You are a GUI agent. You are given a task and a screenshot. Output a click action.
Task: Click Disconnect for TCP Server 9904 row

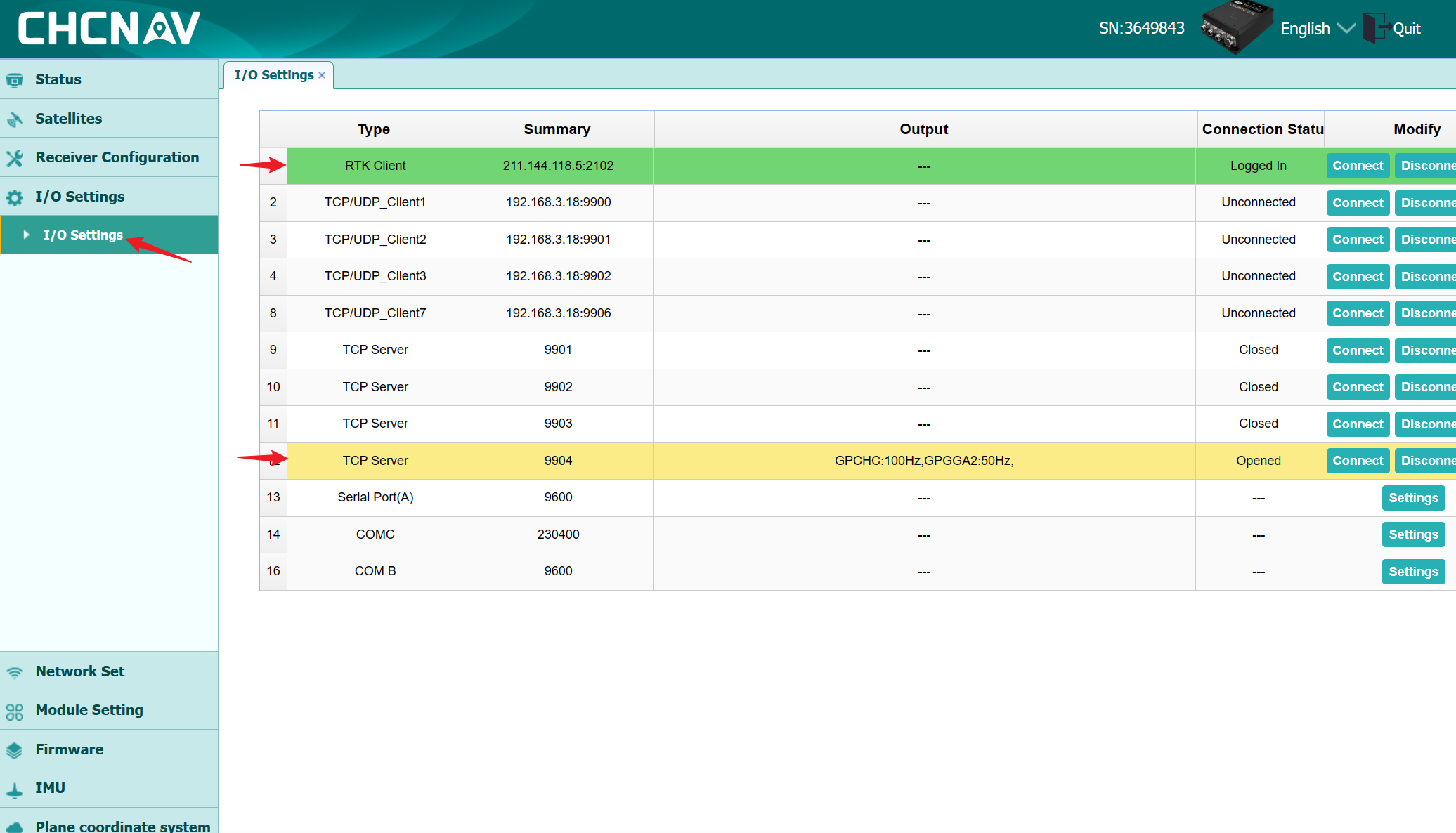point(1425,461)
